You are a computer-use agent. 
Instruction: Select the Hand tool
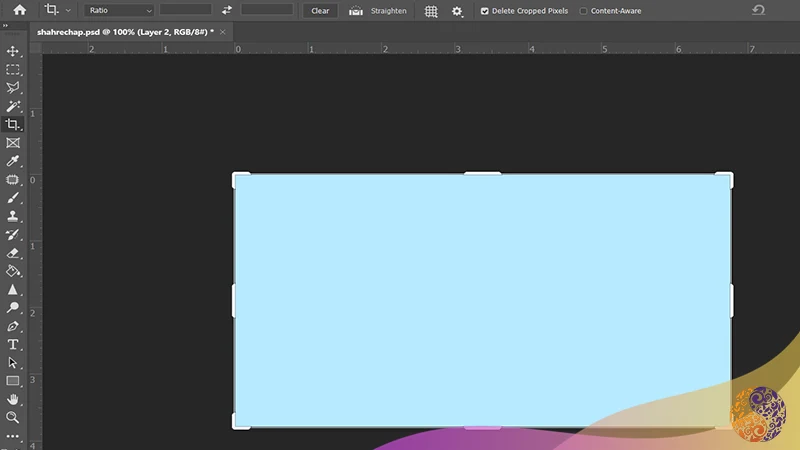[13, 399]
